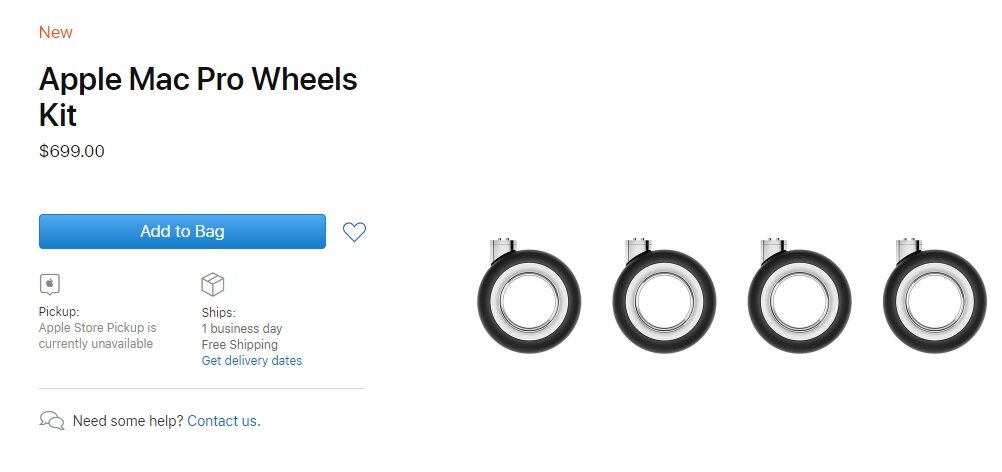1002x472 pixels.
Task: Select the third wheel product image
Action: (x=799, y=296)
